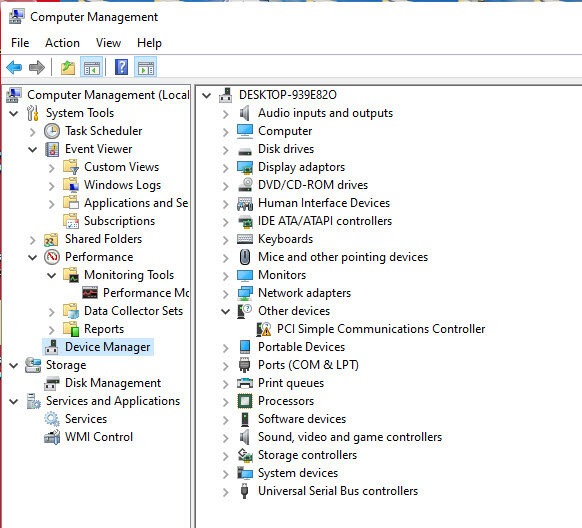This screenshot has height=528, width=582.
Task: Select Disk Management in the tree
Action: [x=113, y=383]
